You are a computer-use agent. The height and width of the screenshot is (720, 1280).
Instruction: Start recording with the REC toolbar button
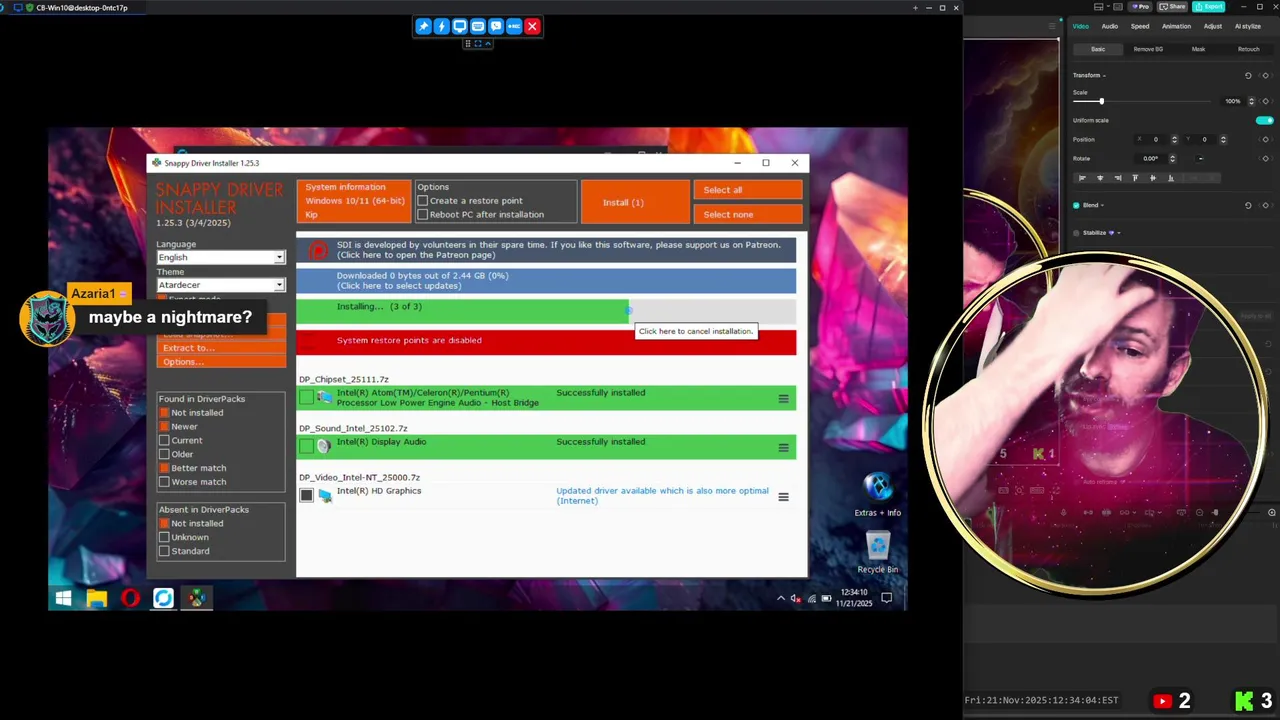[x=514, y=26]
